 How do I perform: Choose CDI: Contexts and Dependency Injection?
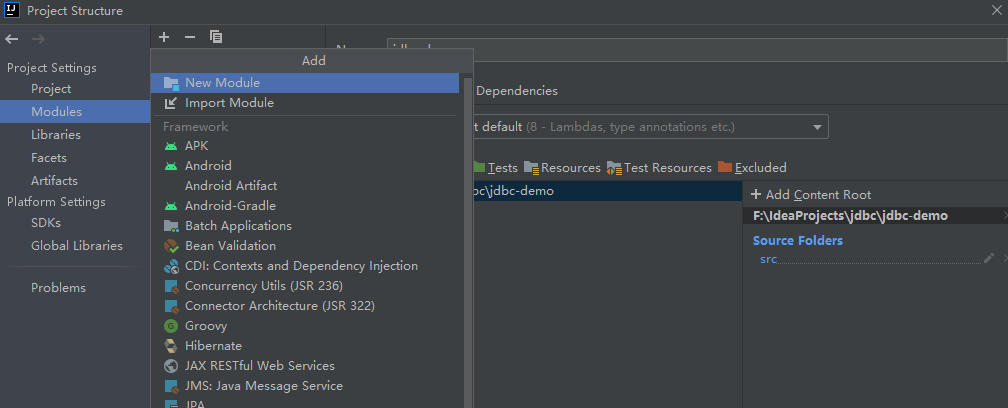tap(305, 266)
